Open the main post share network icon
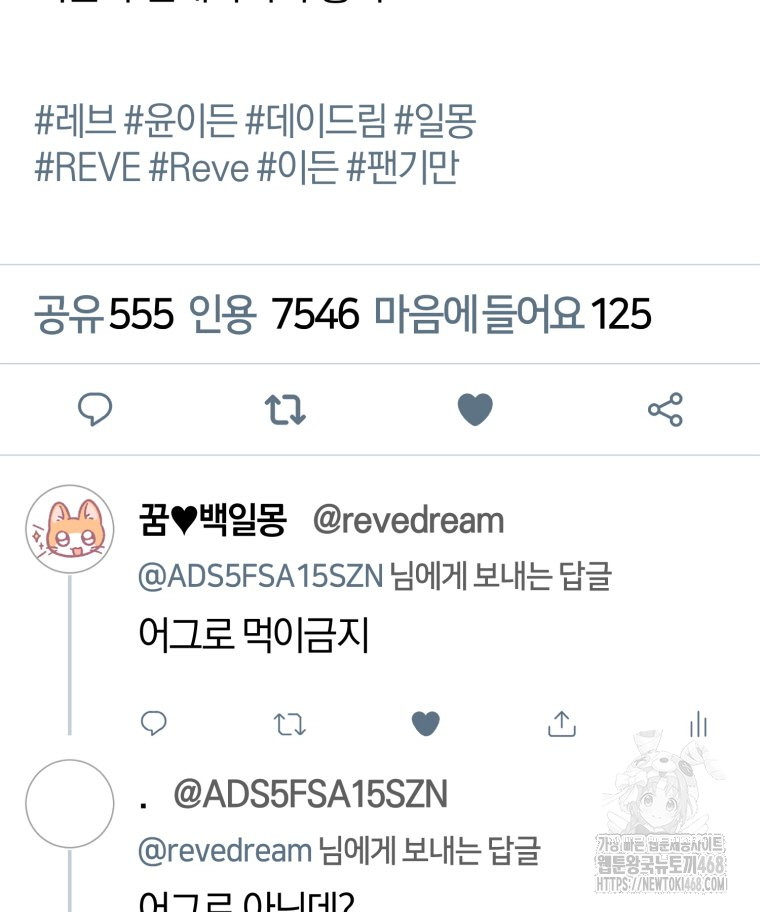Viewport: 760px width, 912px height. tap(665, 409)
